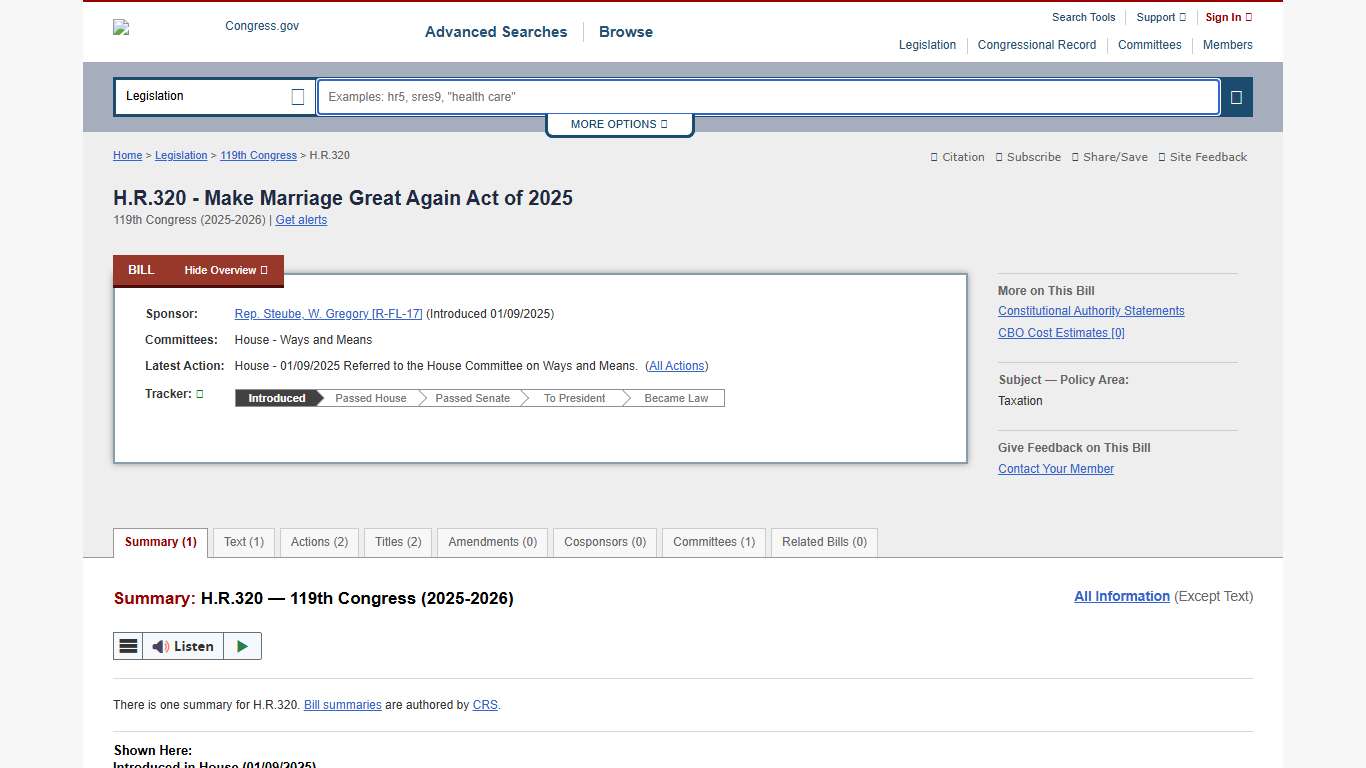Click the Introduced step on the bill tracker
1366x768 pixels.
click(x=275, y=398)
